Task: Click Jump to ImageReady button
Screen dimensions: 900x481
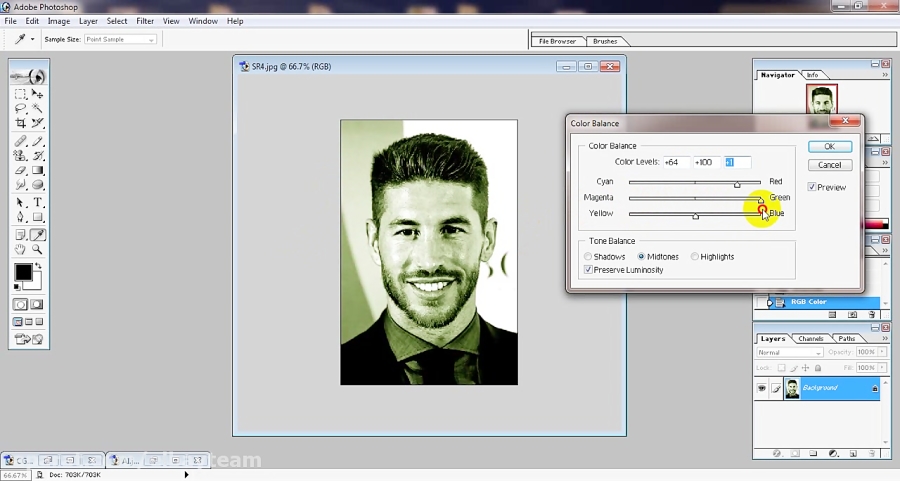Action: 29,339
